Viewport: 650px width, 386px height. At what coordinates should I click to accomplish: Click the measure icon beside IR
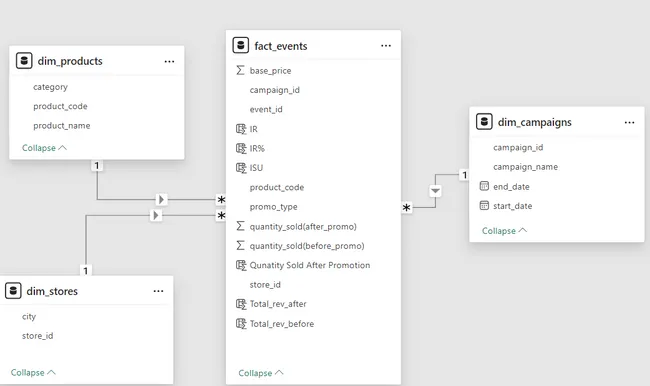(x=241, y=129)
